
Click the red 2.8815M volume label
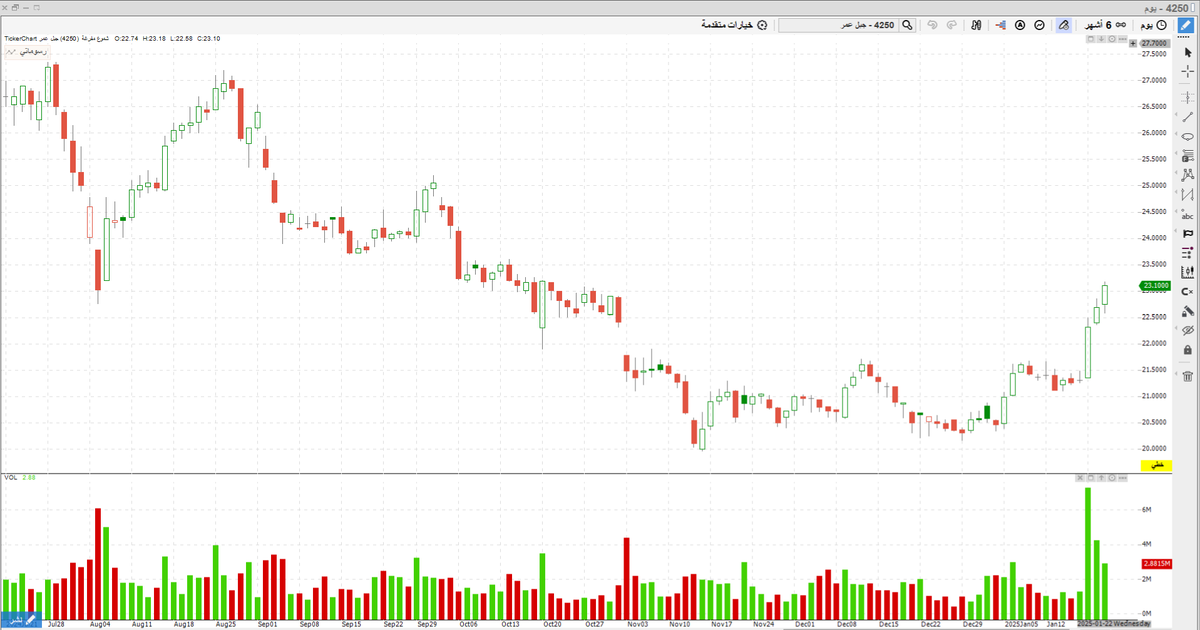pyautogui.click(x=1155, y=564)
